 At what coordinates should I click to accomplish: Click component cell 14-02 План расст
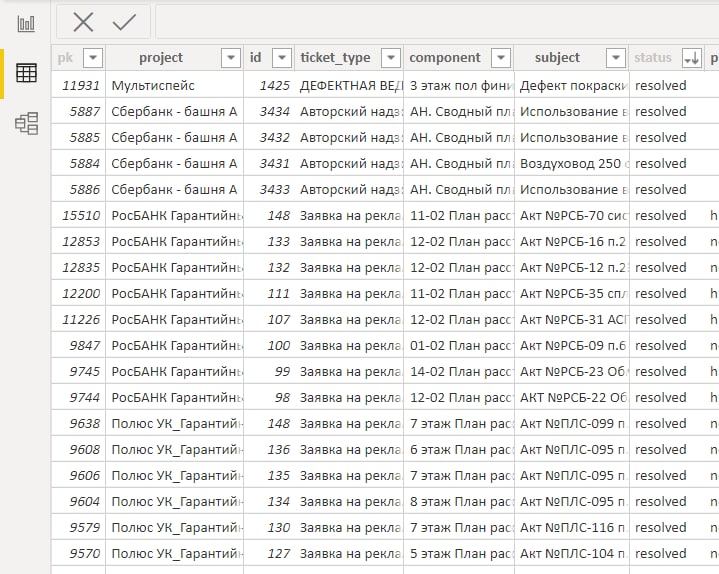(459, 371)
